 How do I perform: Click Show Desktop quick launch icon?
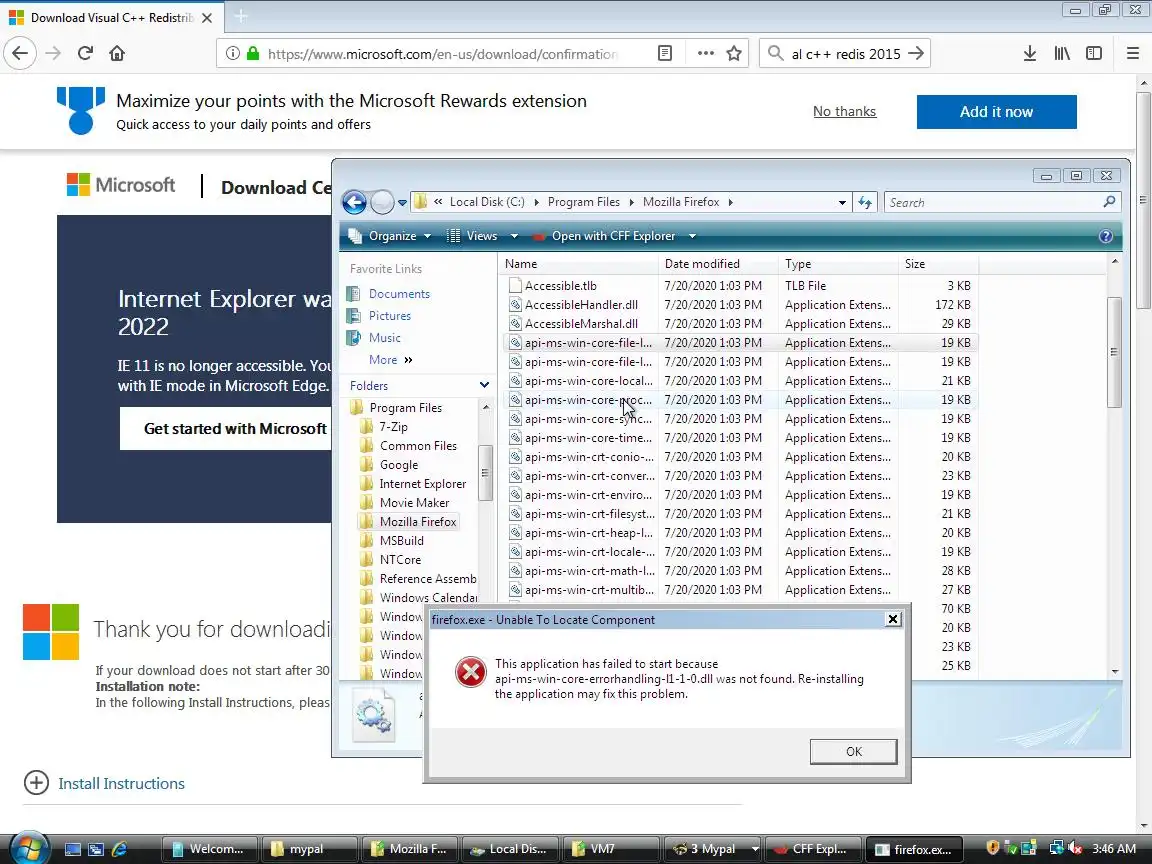[x=73, y=849]
